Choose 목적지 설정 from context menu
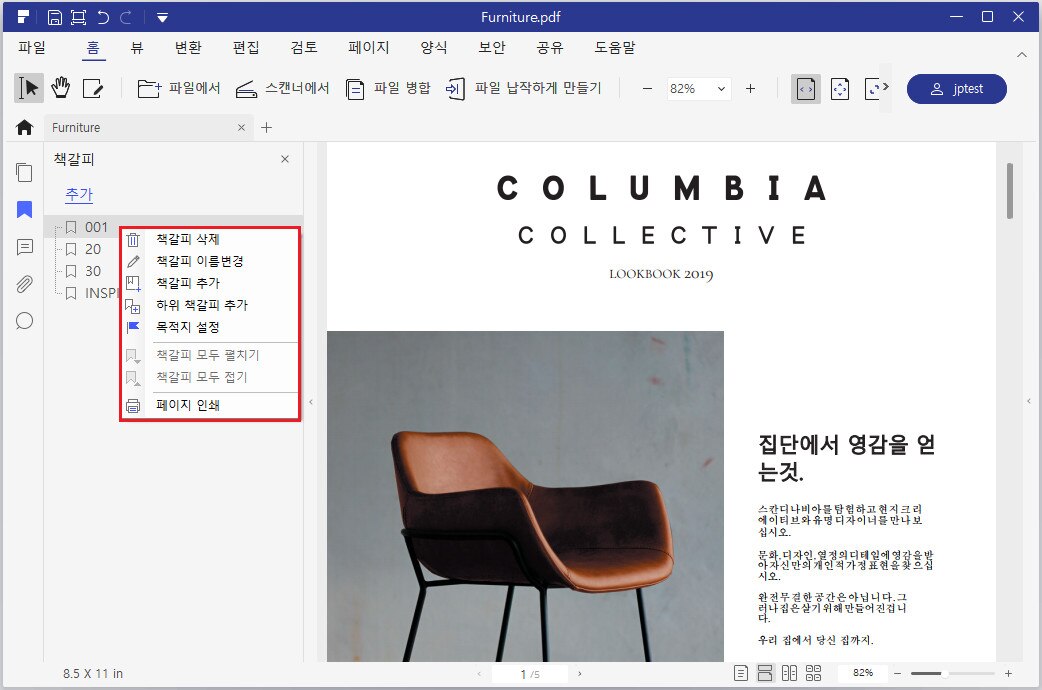 point(210,327)
